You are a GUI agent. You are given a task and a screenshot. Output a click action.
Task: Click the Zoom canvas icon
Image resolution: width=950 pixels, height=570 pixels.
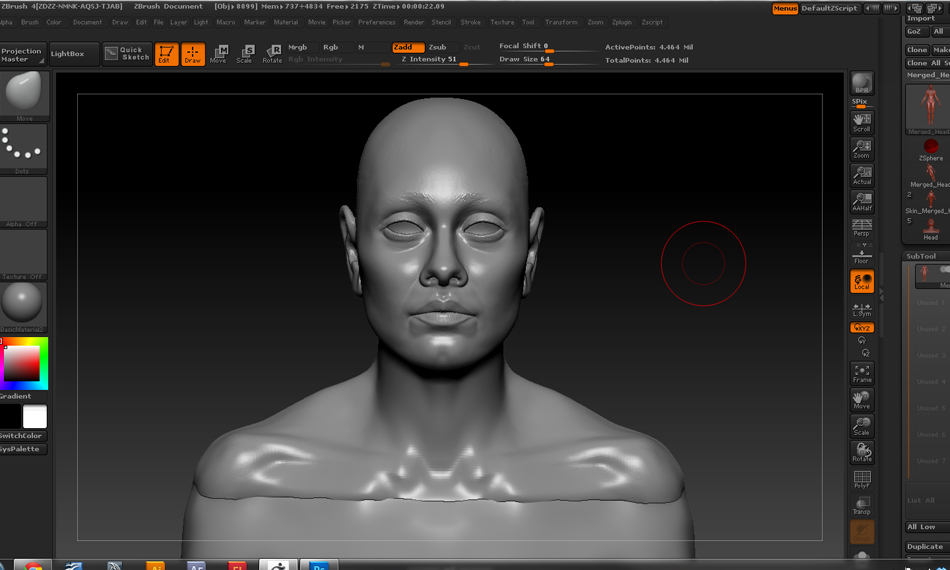862,149
